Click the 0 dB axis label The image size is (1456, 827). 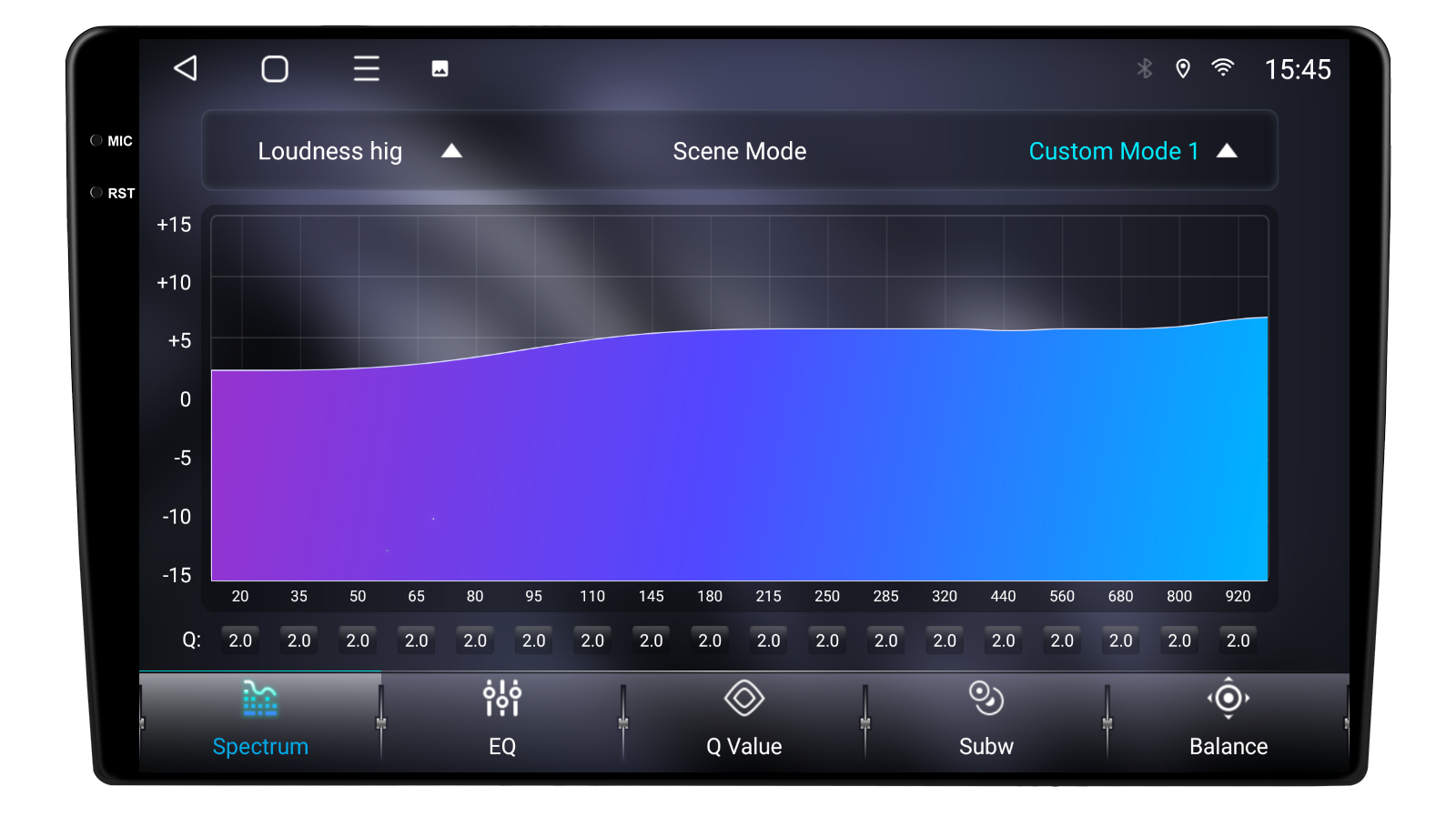pyautogui.click(x=186, y=399)
